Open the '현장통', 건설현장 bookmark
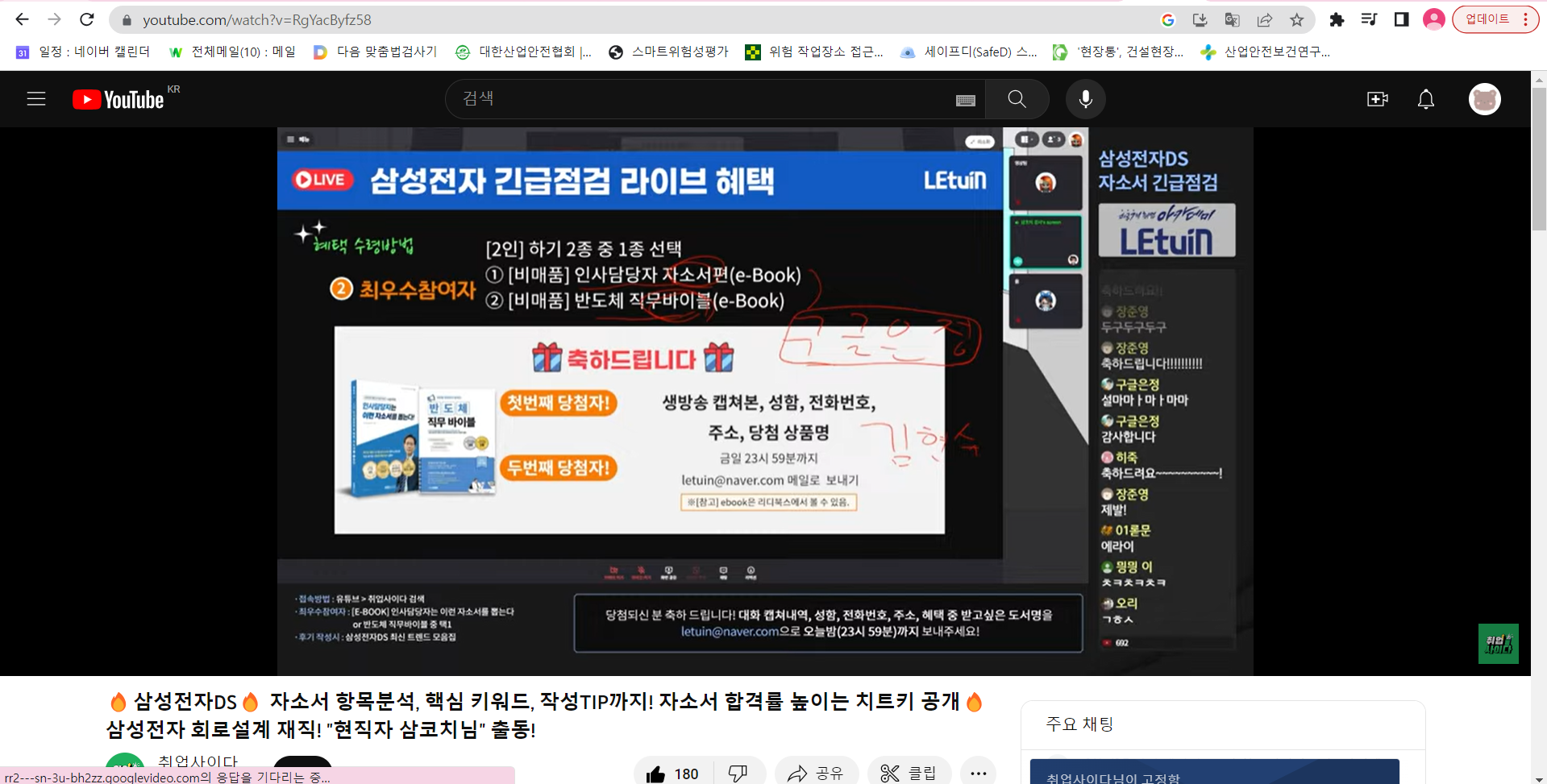The width and height of the screenshot is (1547, 784). [1118, 52]
